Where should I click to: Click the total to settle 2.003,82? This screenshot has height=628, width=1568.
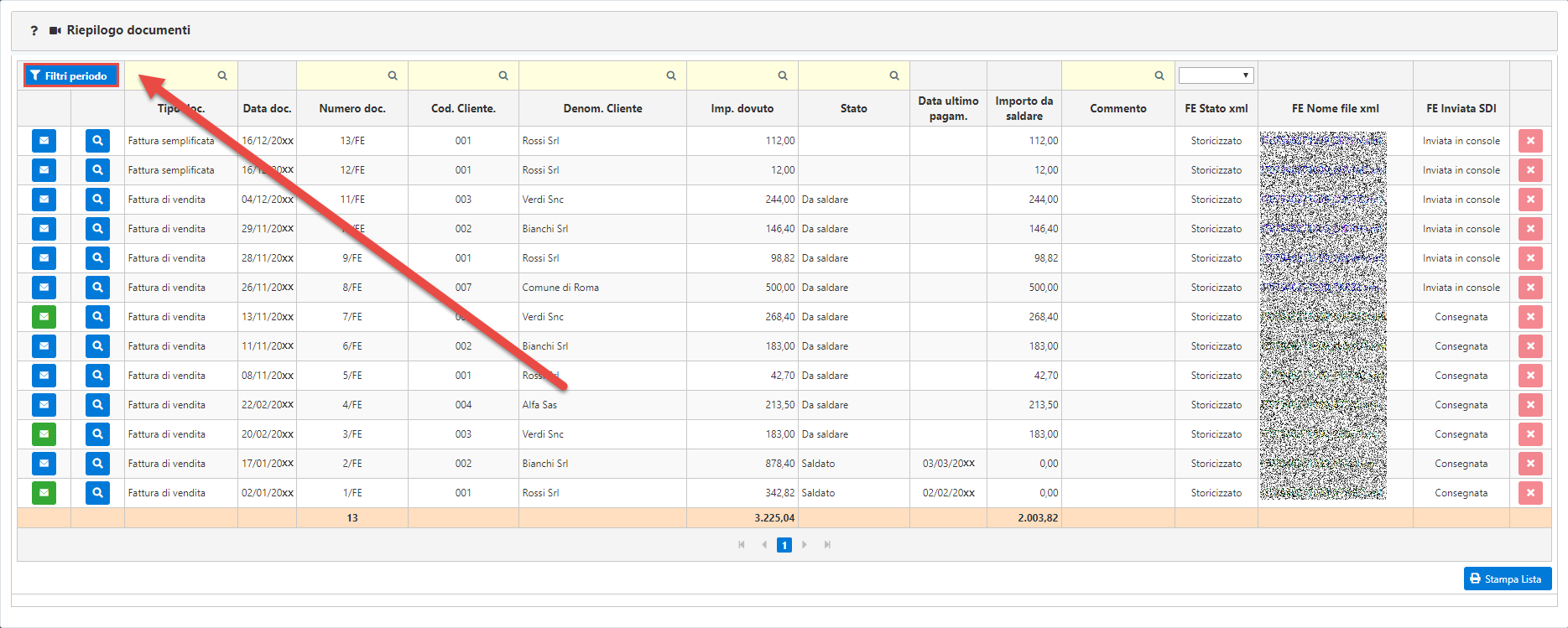[1038, 518]
